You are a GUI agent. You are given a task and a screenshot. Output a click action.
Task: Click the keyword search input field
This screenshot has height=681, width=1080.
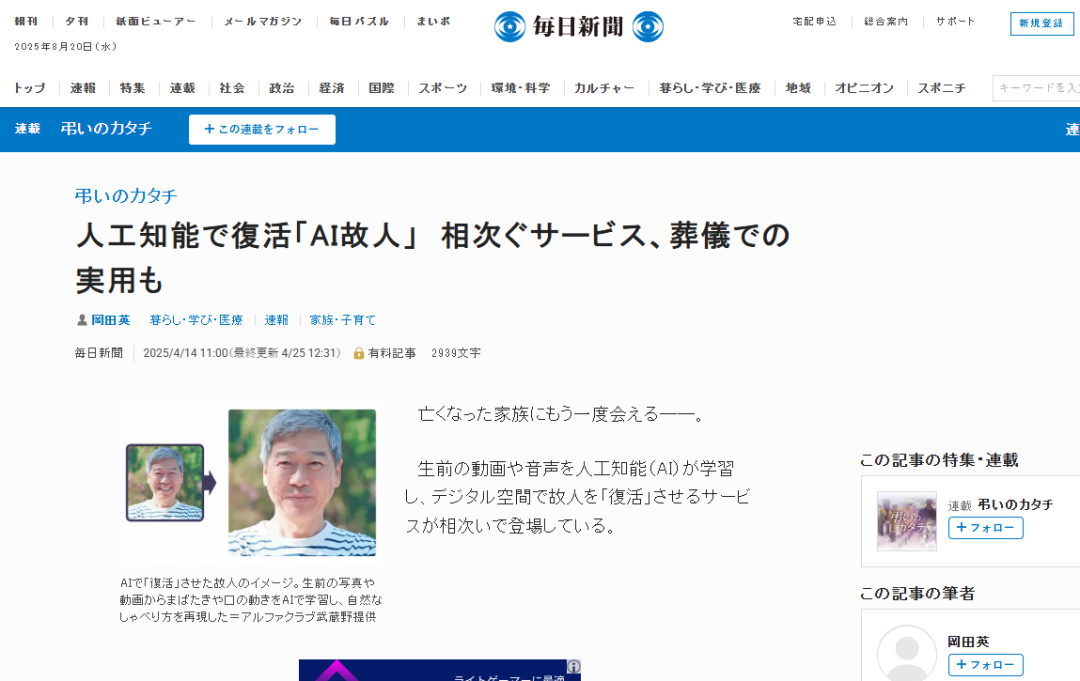click(1038, 88)
